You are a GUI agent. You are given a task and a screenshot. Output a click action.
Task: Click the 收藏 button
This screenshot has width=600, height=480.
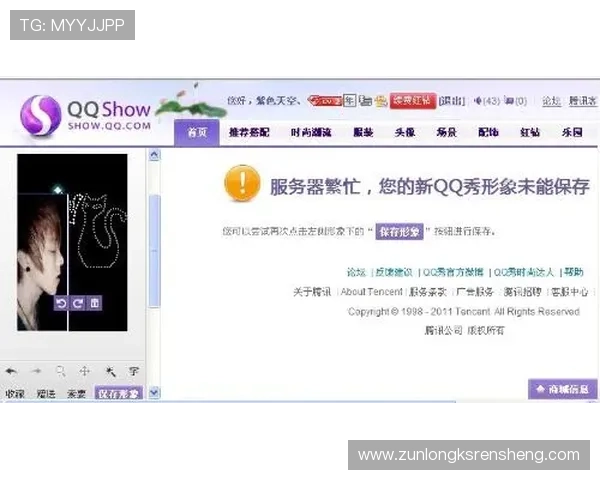(15, 393)
